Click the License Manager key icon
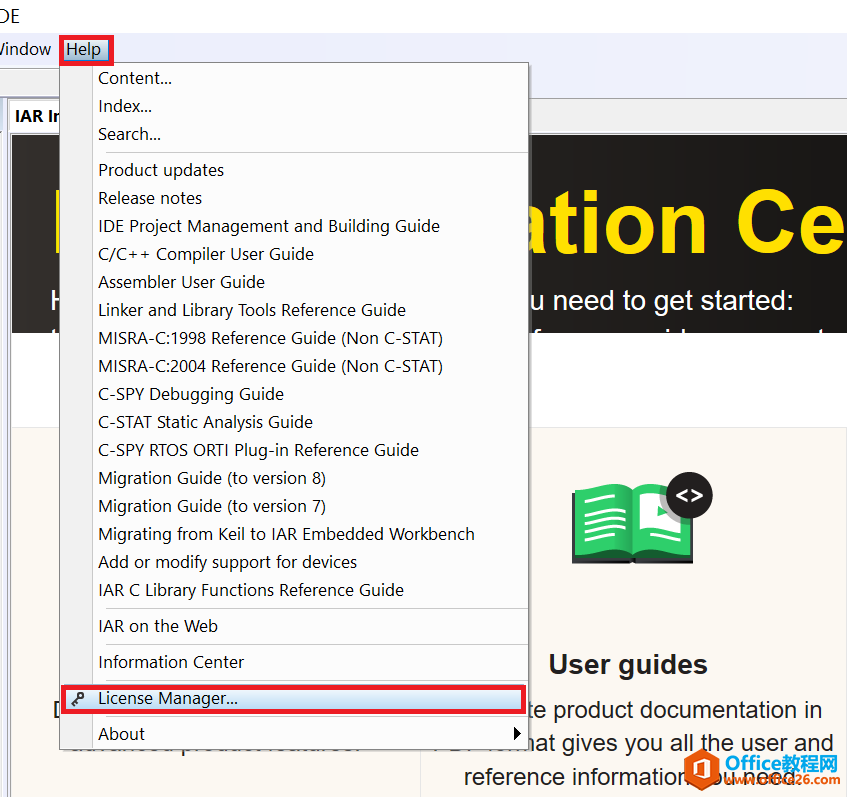 click(x=78, y=699)
